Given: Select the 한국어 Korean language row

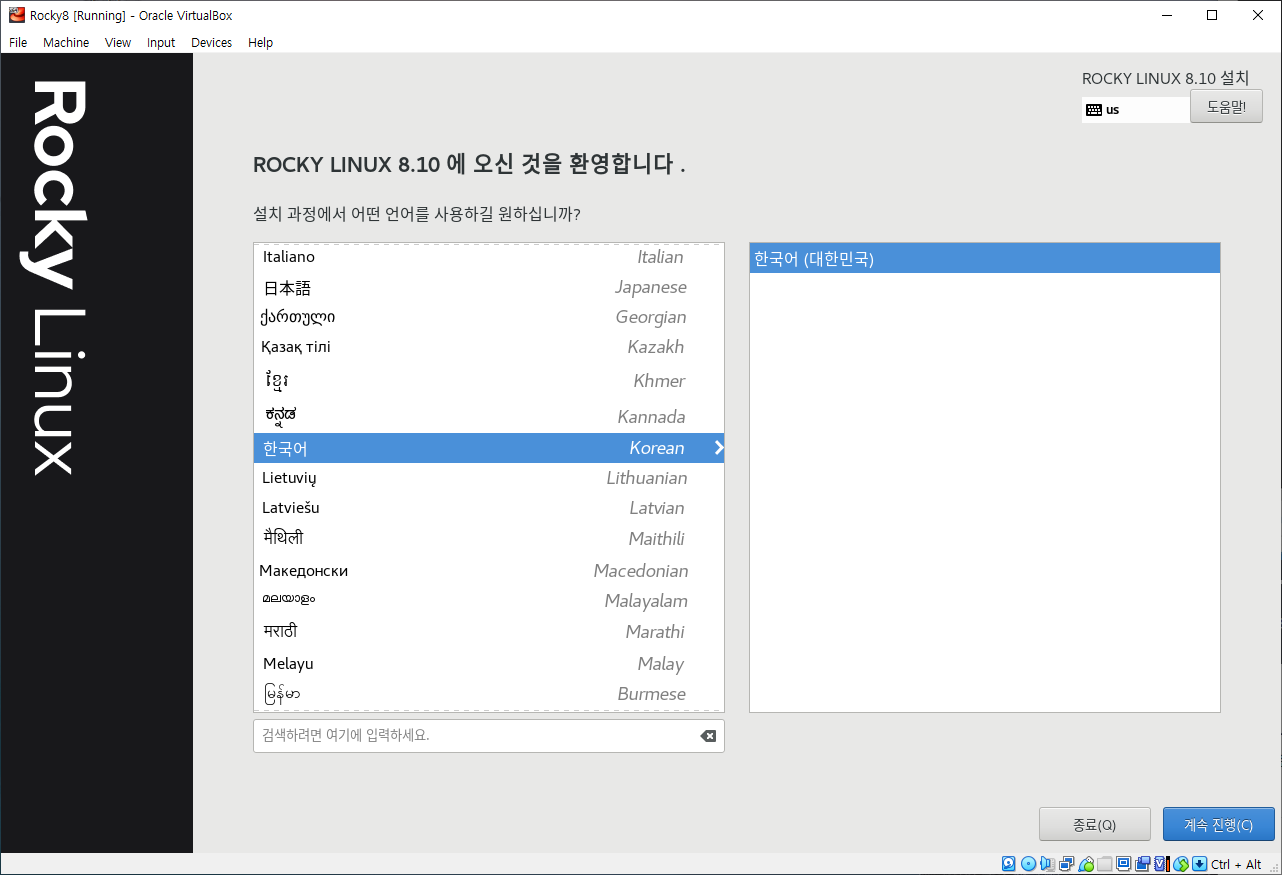Looking at the screenshot, I should [x=489, y=448].
